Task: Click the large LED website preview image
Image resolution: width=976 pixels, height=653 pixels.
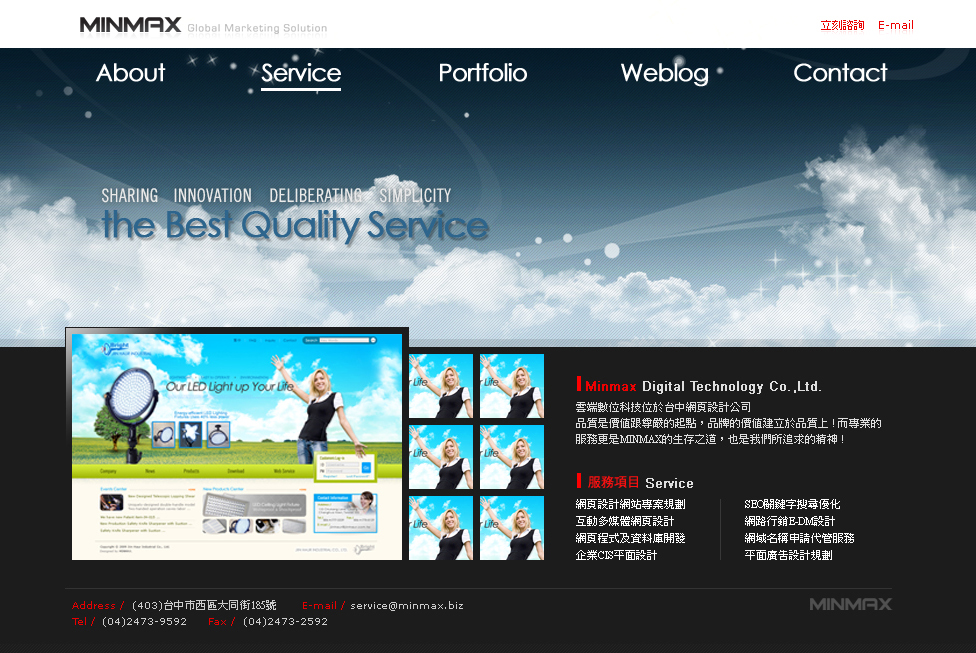Action: [x=237, y=446]
